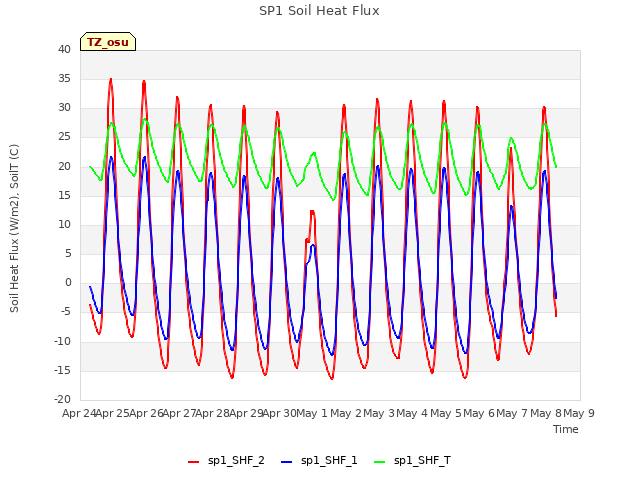Click the Apr 27 x-axis tick label
This screenshot has width=640, height=480.
point(179,413)
